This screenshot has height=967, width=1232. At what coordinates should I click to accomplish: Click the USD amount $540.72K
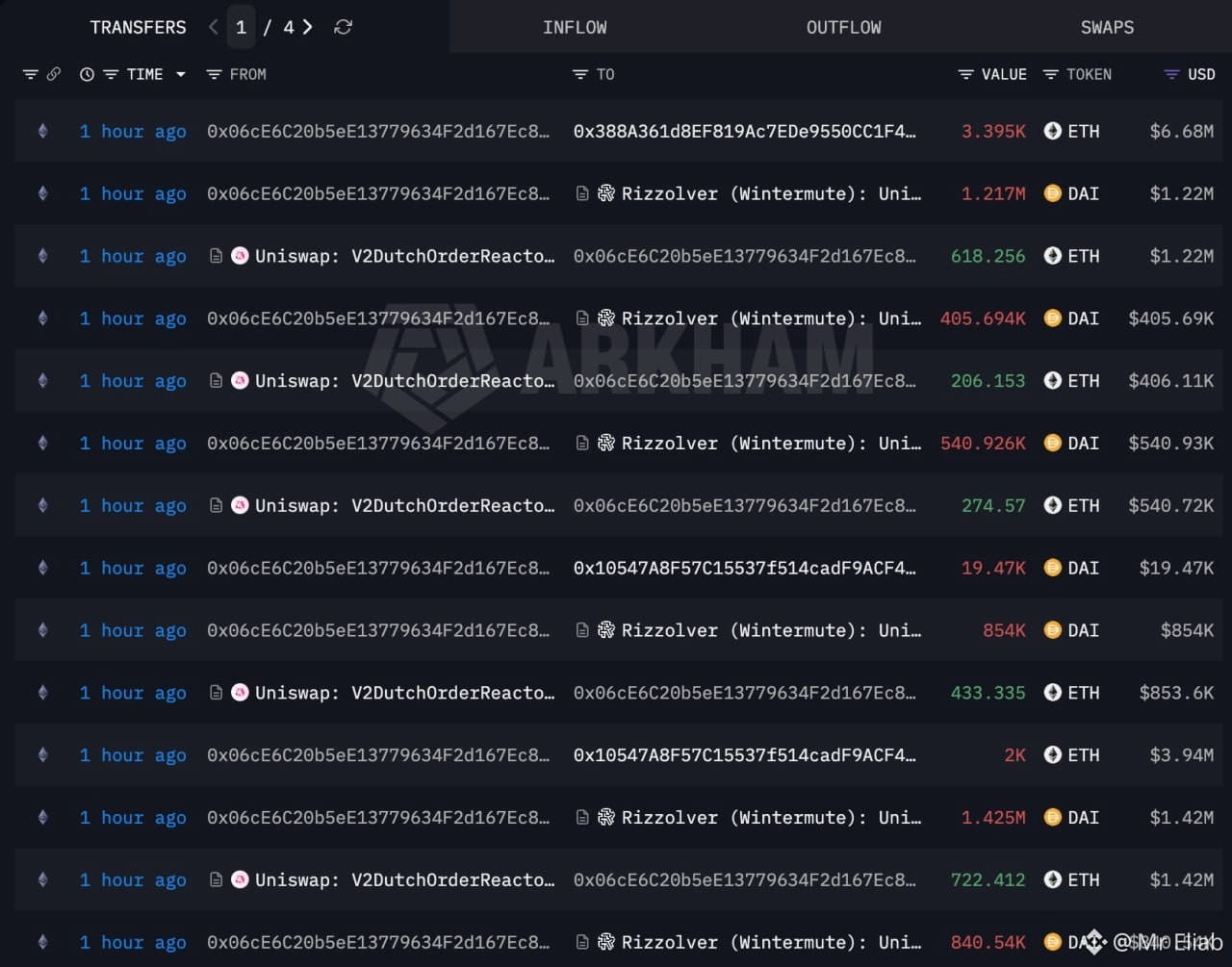[x=1171, y=505]
